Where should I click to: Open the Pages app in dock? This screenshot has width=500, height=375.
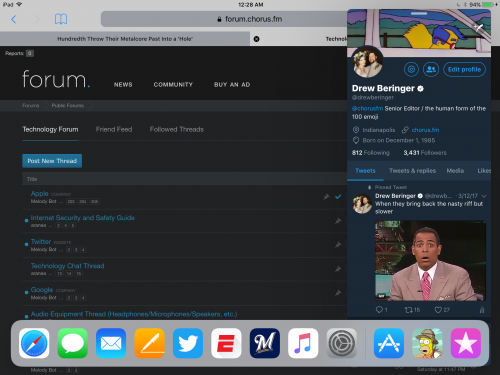click(x=149, y=343)
